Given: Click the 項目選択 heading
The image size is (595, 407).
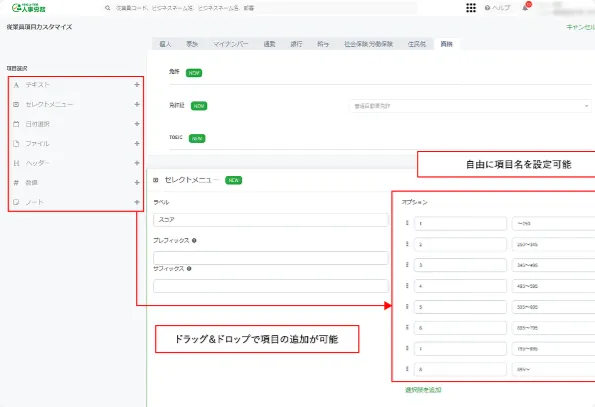Looking at the screenshot, I should pyautogui.click(x=17, y=68).
